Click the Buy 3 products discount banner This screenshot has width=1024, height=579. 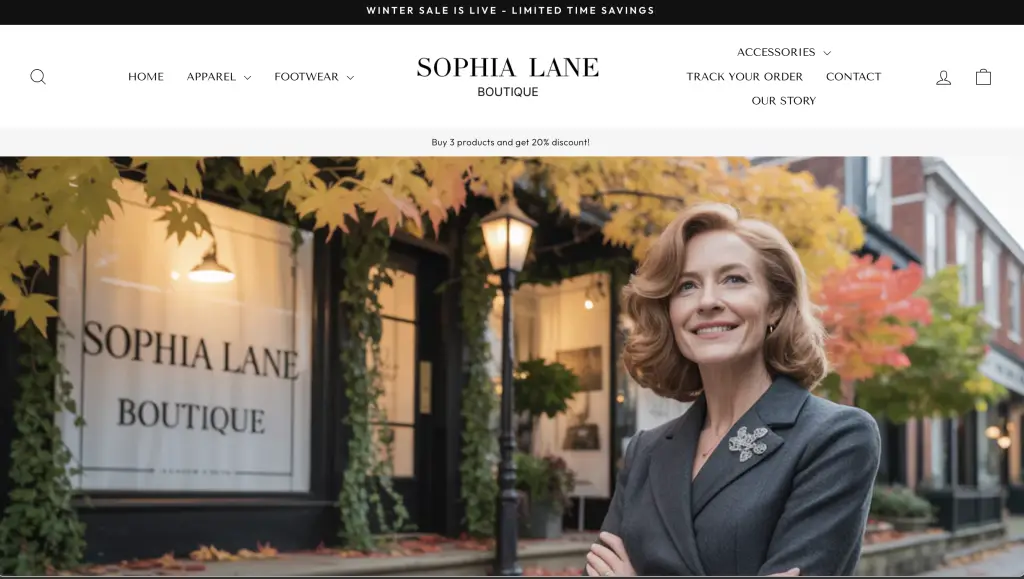511,142
